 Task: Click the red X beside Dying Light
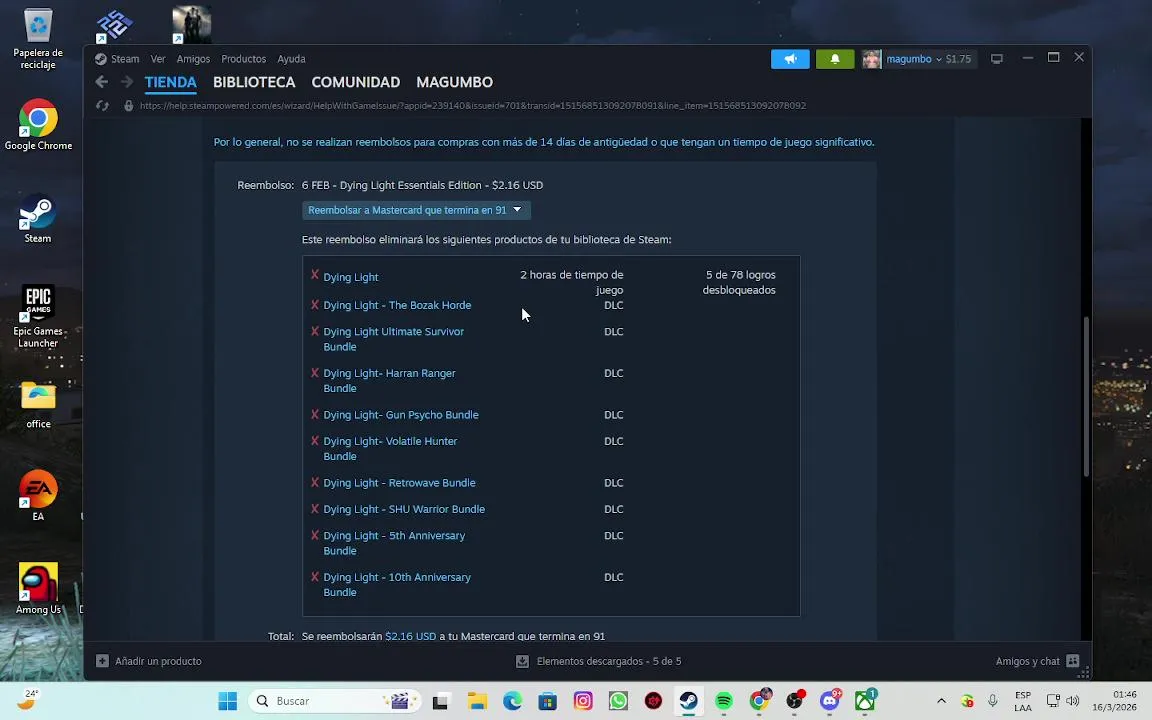314,275
